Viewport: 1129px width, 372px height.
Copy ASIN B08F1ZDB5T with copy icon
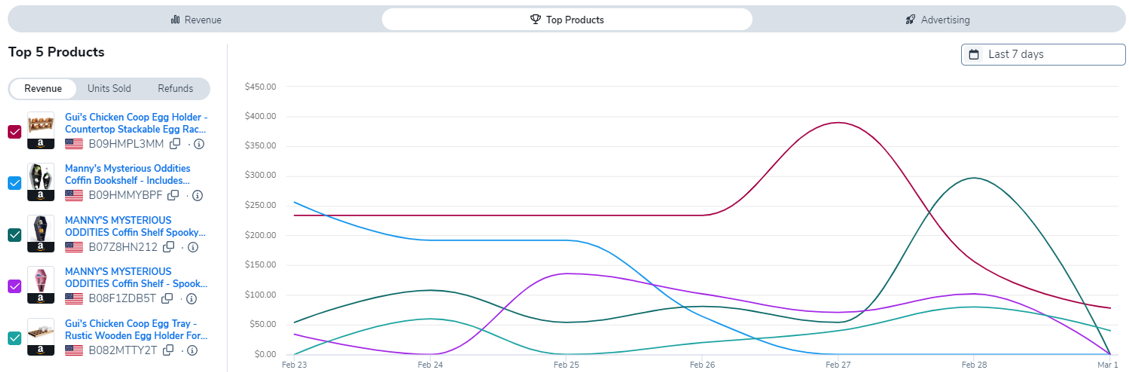pyautogui.click(x=167, y=298)
